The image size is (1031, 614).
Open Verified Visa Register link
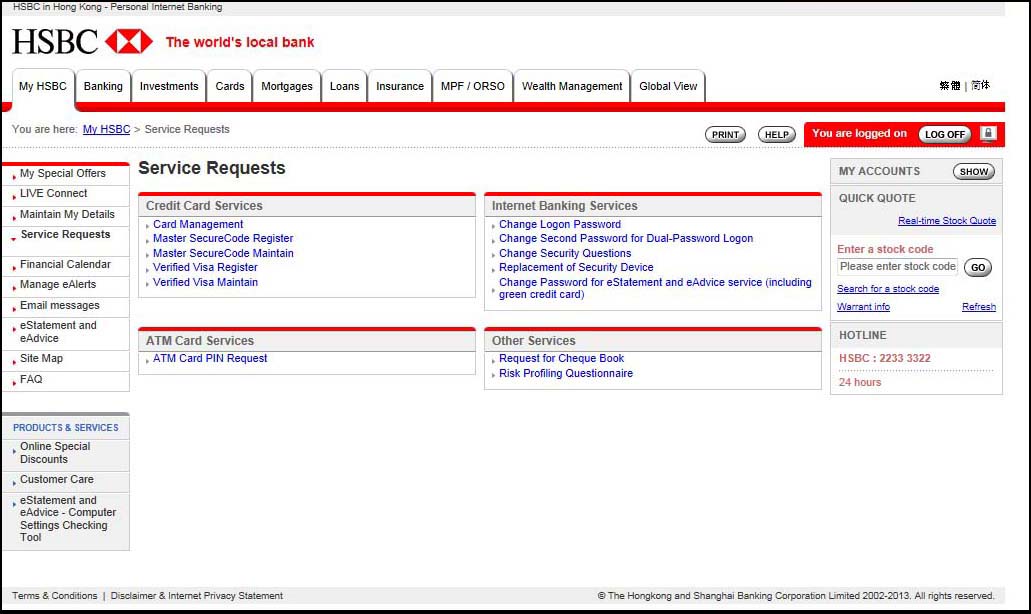pyautogui.click(x=205, y=268)
